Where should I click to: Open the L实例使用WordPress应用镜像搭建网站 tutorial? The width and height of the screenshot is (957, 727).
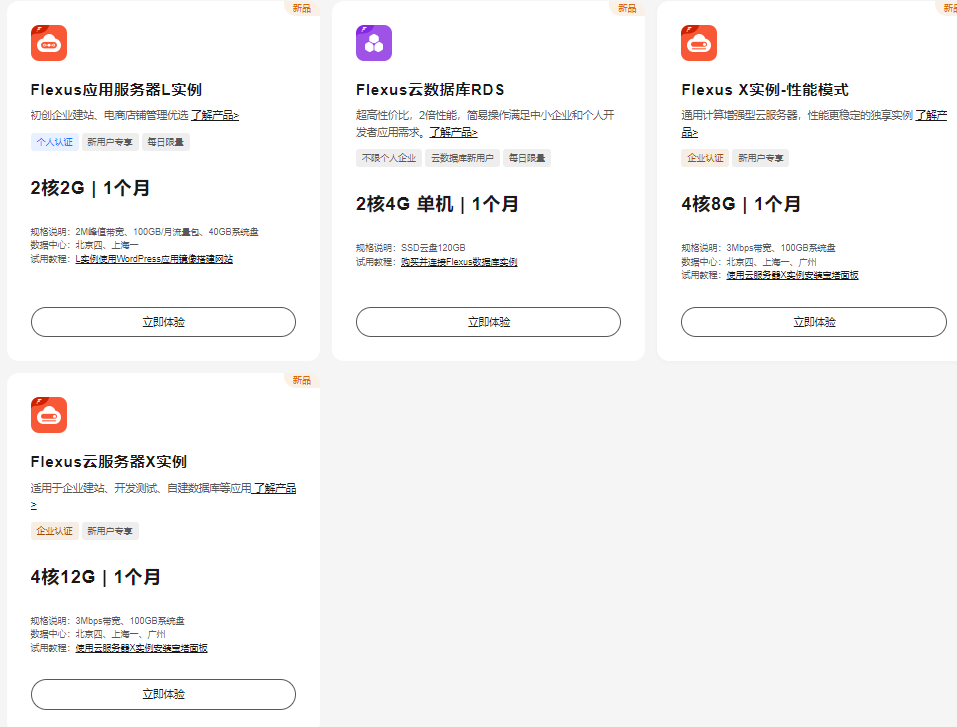pos(154,259)
